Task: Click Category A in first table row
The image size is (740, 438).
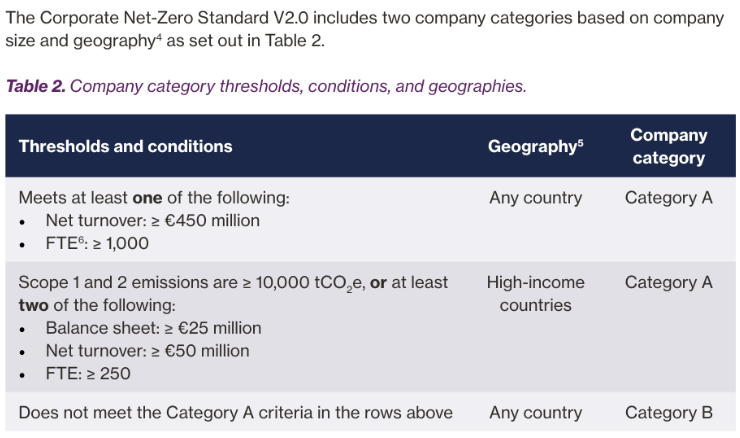Action: click(x=669, y=198)
